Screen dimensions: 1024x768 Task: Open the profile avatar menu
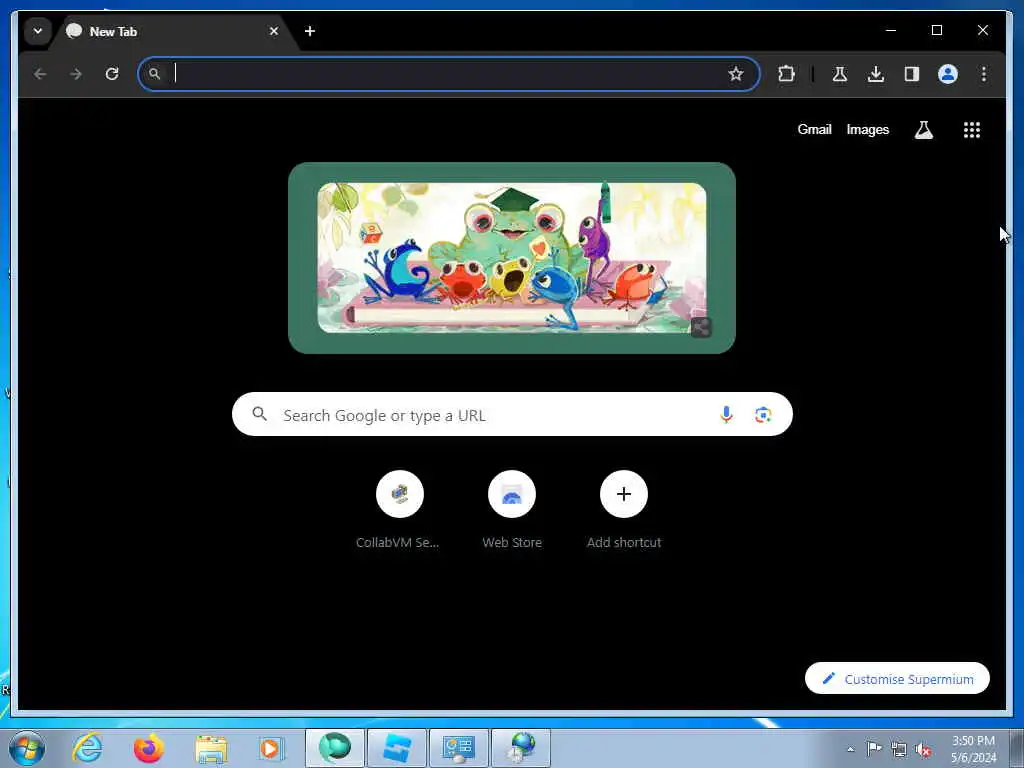(948, 74)
